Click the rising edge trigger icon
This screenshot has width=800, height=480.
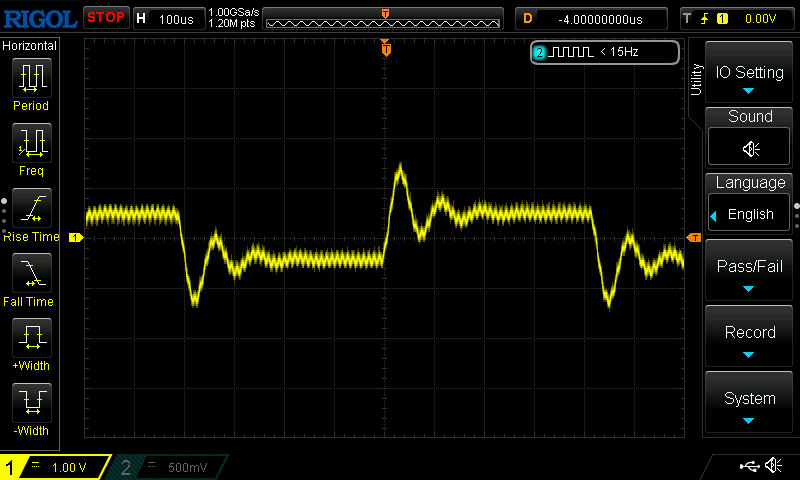pos(705,19)
